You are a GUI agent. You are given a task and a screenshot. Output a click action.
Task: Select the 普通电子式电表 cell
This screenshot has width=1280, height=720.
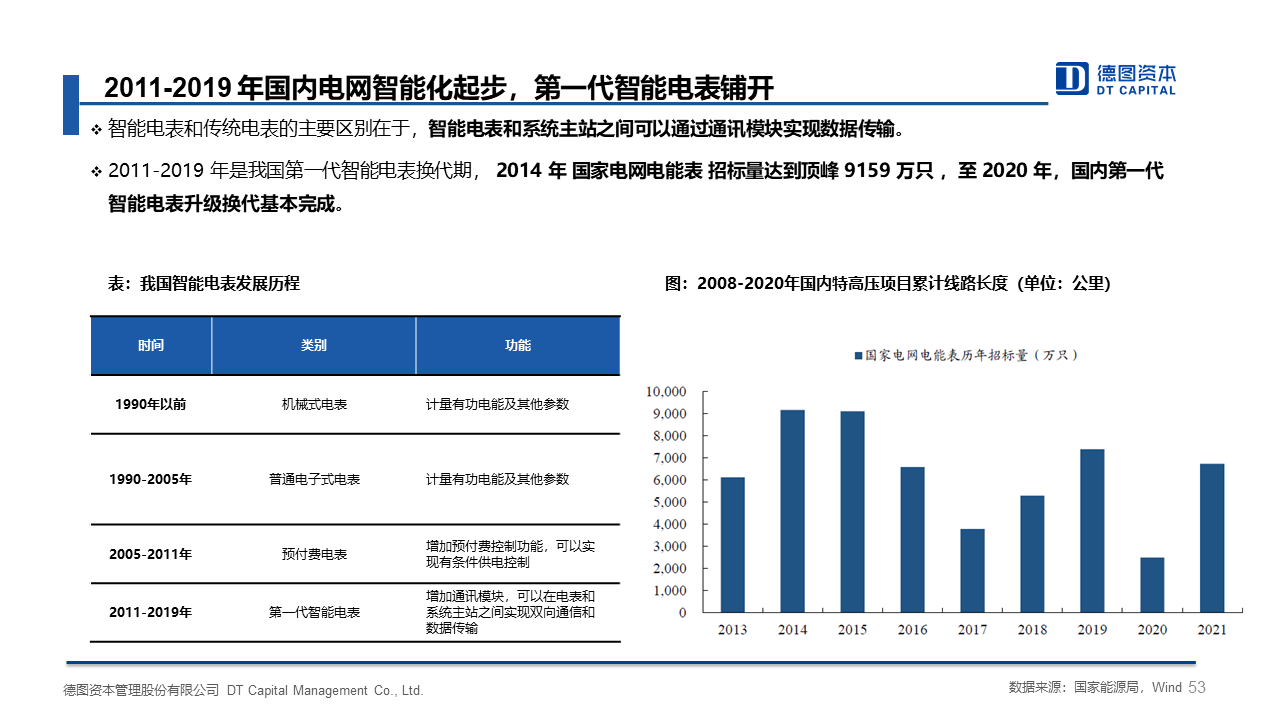(314, 479)
